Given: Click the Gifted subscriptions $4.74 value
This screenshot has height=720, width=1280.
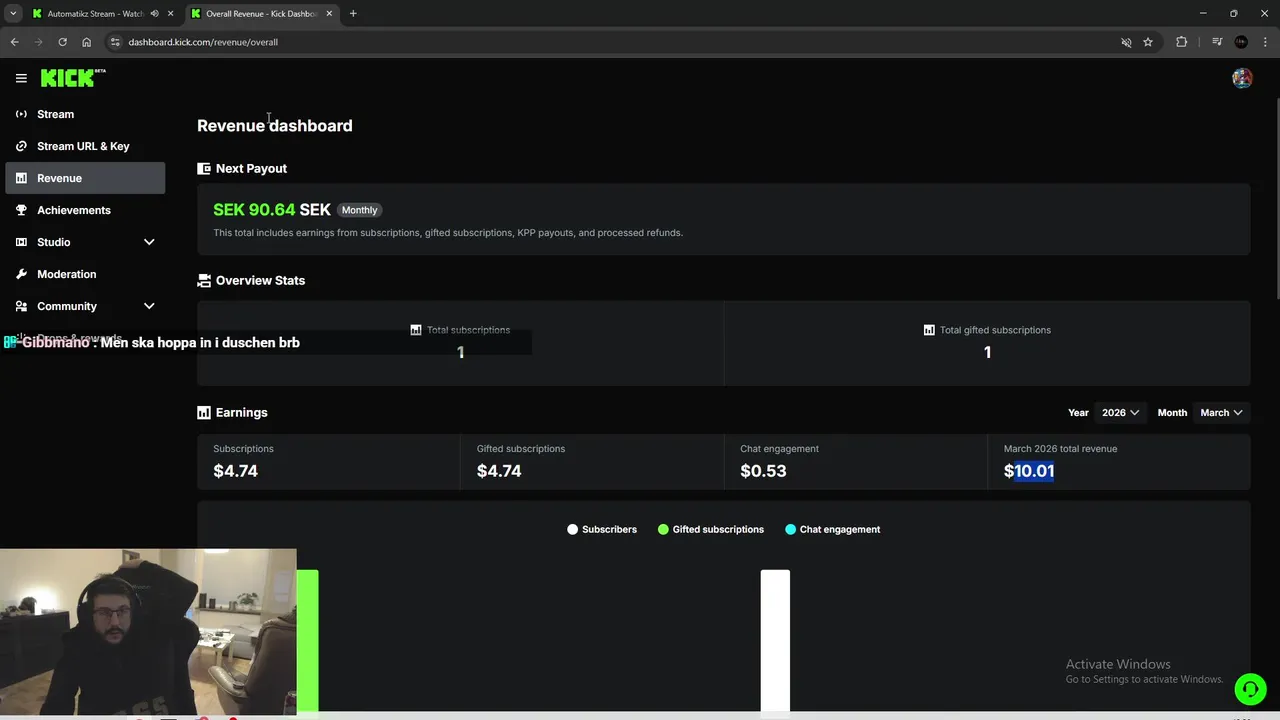Looking at the screenshot, I should (499, 471).
